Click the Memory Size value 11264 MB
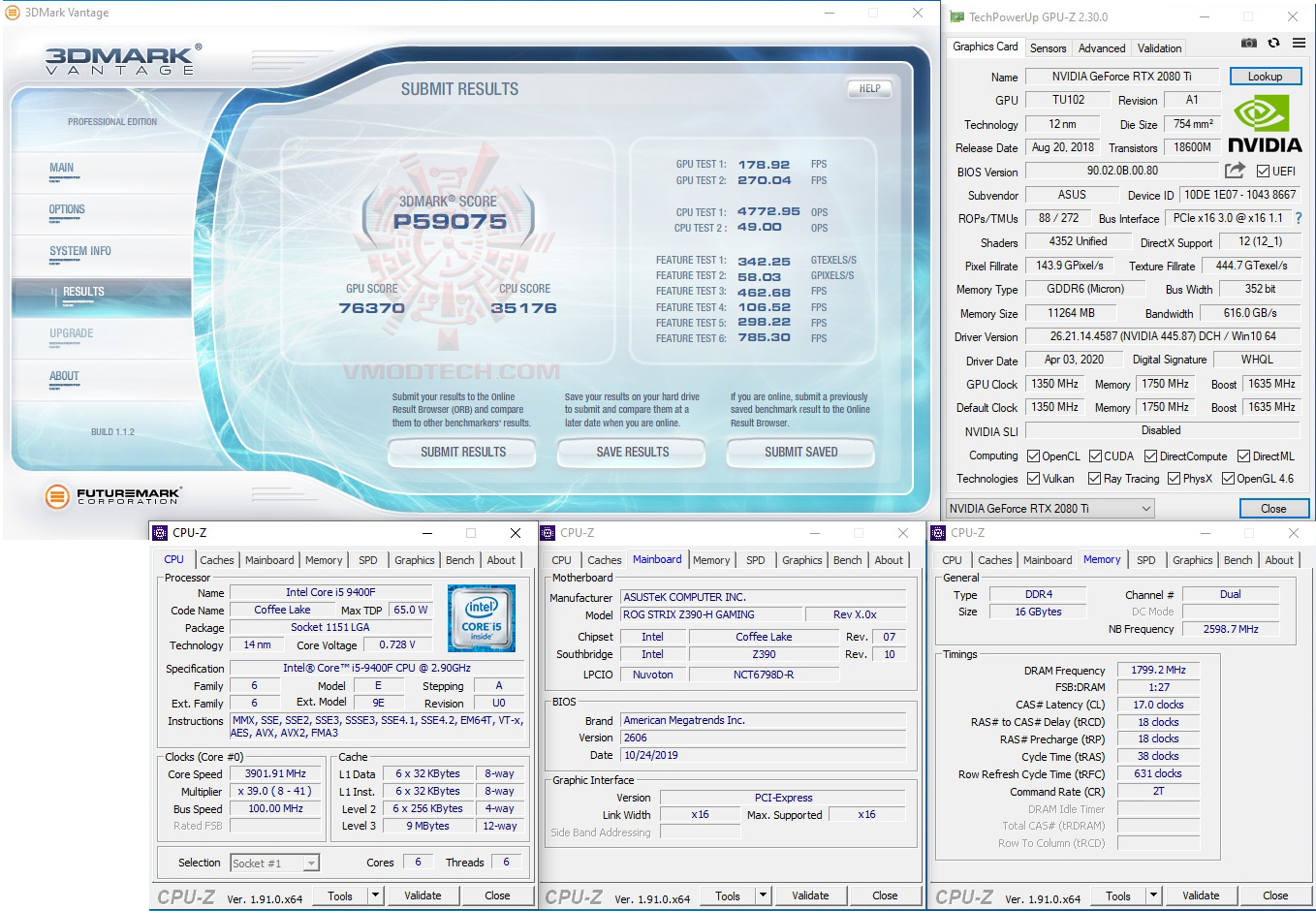The width and height of the screenshot is (1316, 911). (x=1072, y=313)
